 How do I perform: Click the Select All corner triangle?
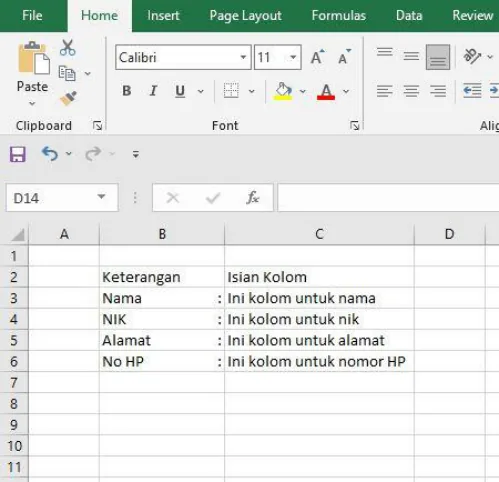click(17, 234)
